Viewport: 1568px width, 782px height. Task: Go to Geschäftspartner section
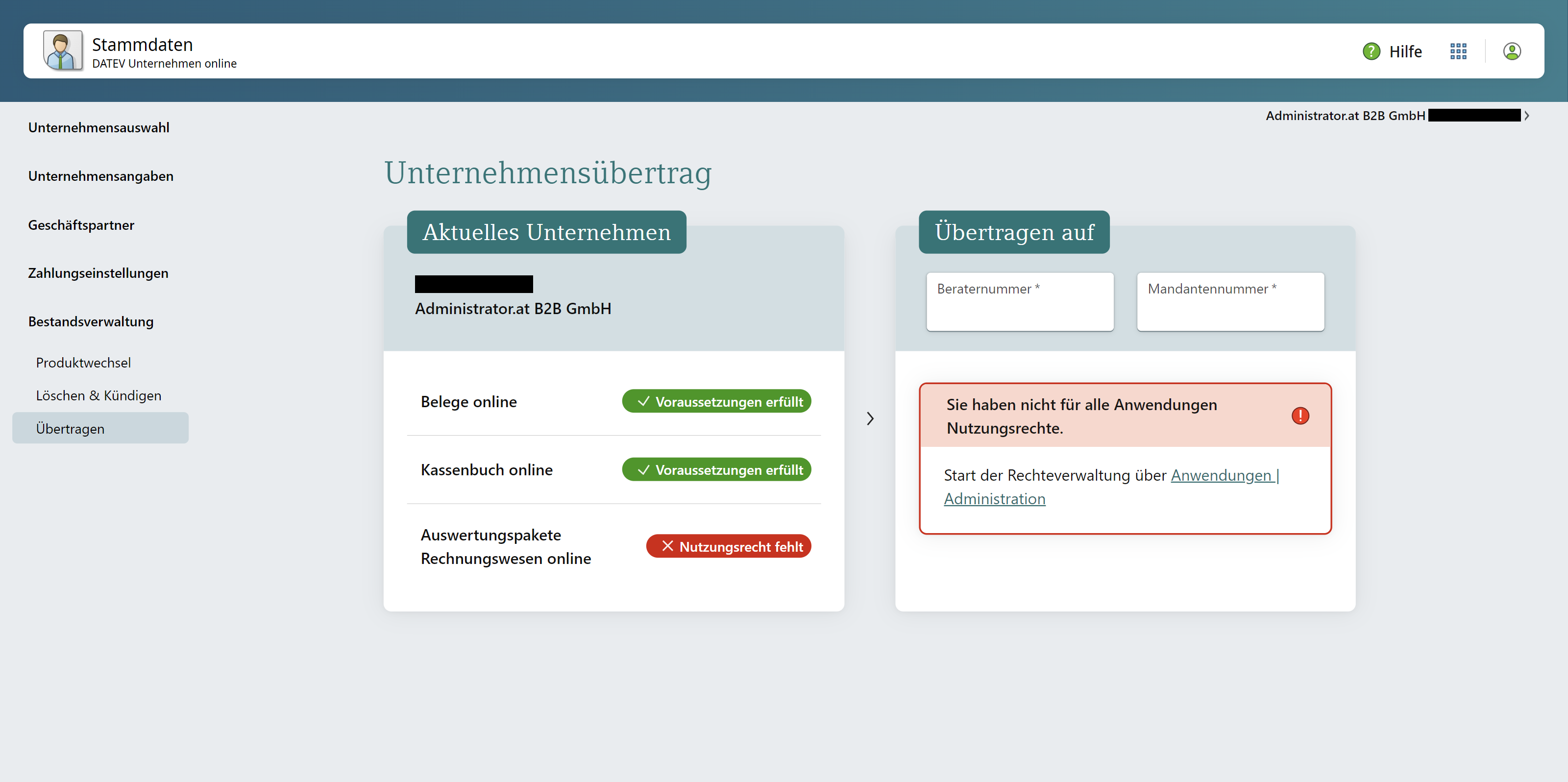pyautogui.click(x=81, y=225)
